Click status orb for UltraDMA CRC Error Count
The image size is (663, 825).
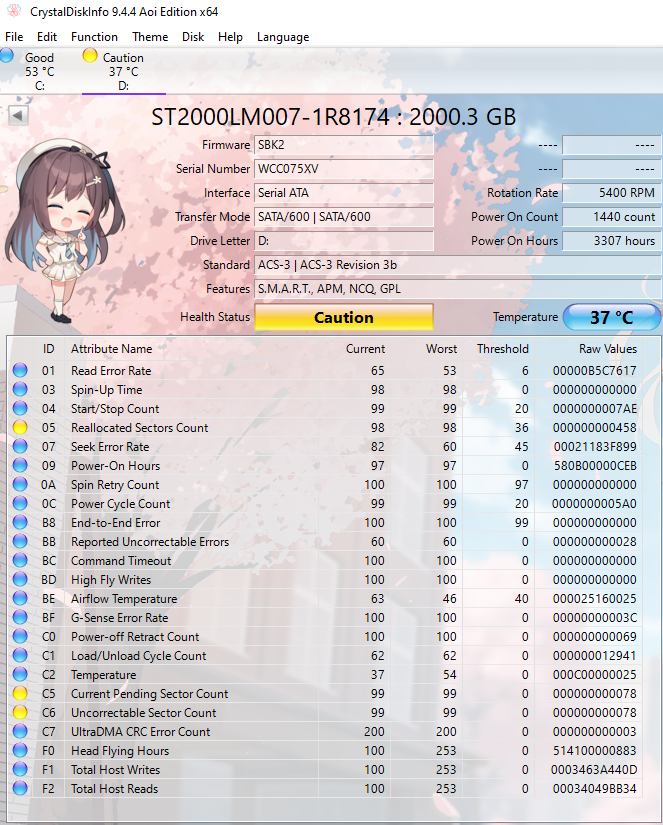click(x=20, y=731)
